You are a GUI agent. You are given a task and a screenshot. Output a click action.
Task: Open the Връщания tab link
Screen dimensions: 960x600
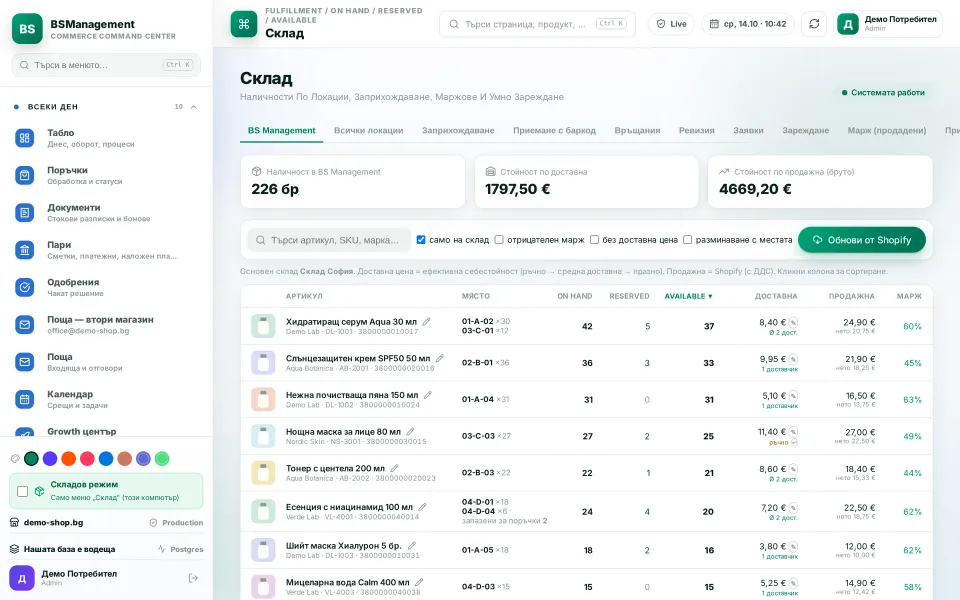637,130
